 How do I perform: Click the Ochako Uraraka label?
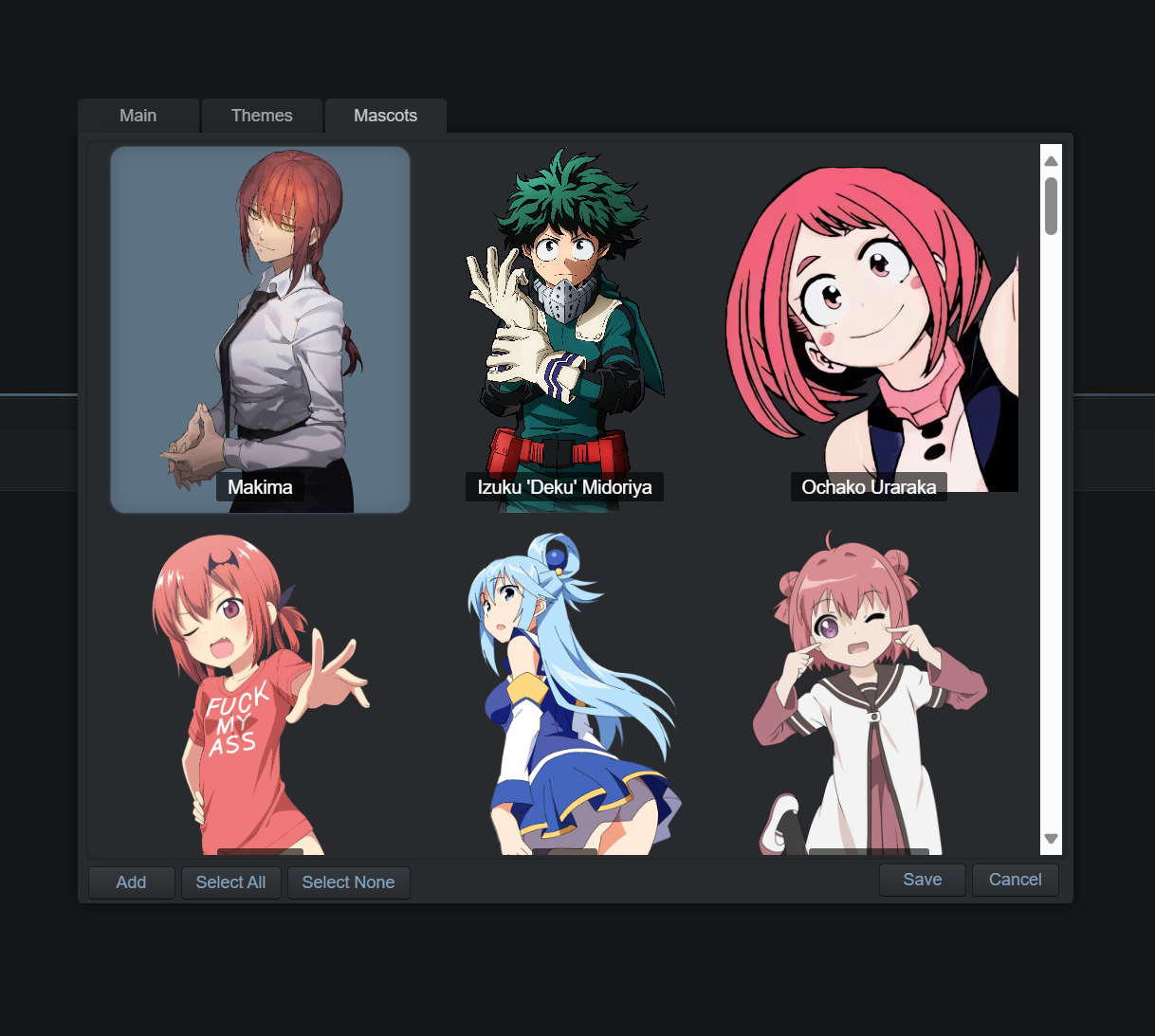pyautogui.click(x=869, y=487)
